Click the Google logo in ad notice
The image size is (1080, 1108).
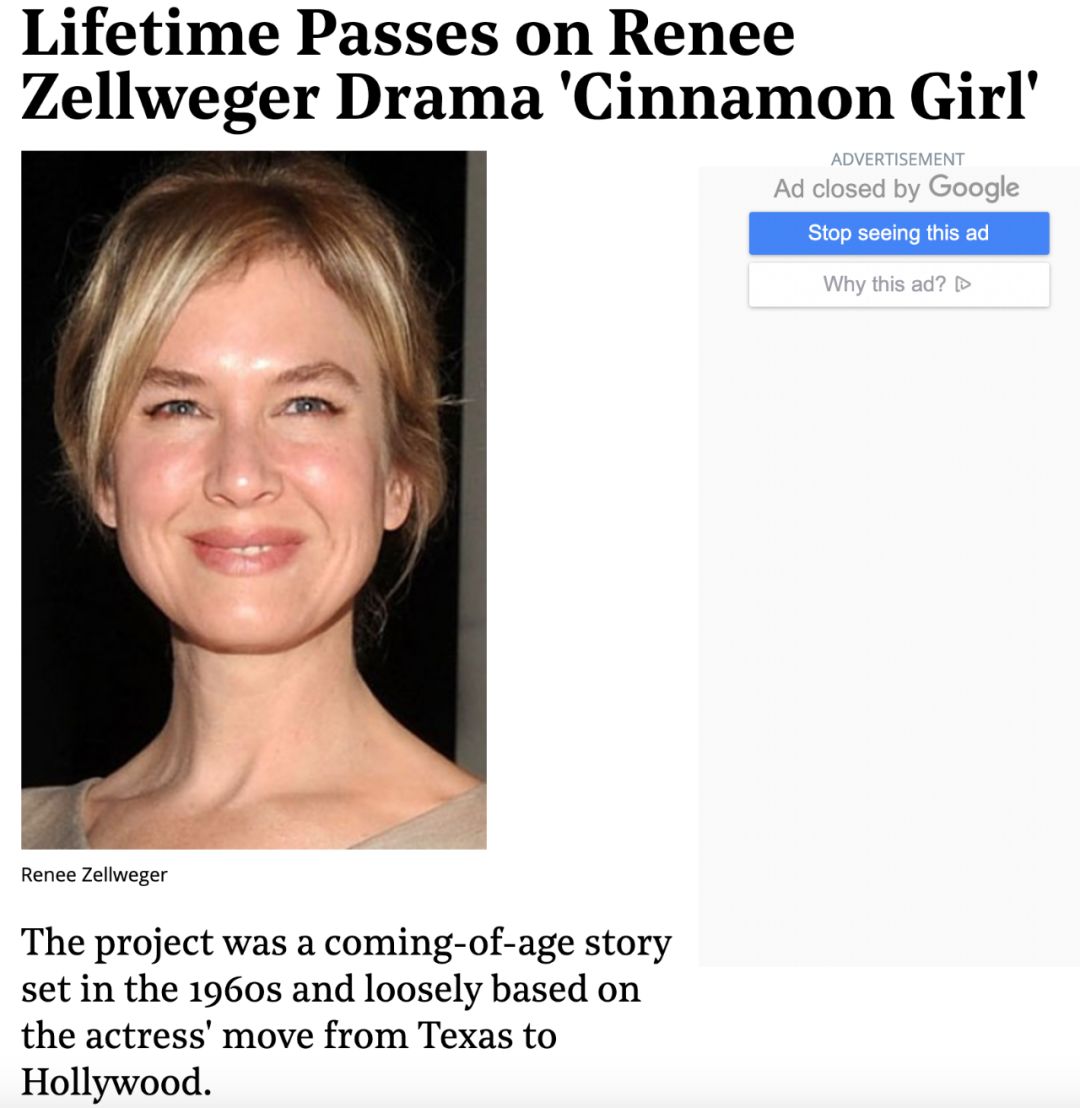[x=973, y=187]
